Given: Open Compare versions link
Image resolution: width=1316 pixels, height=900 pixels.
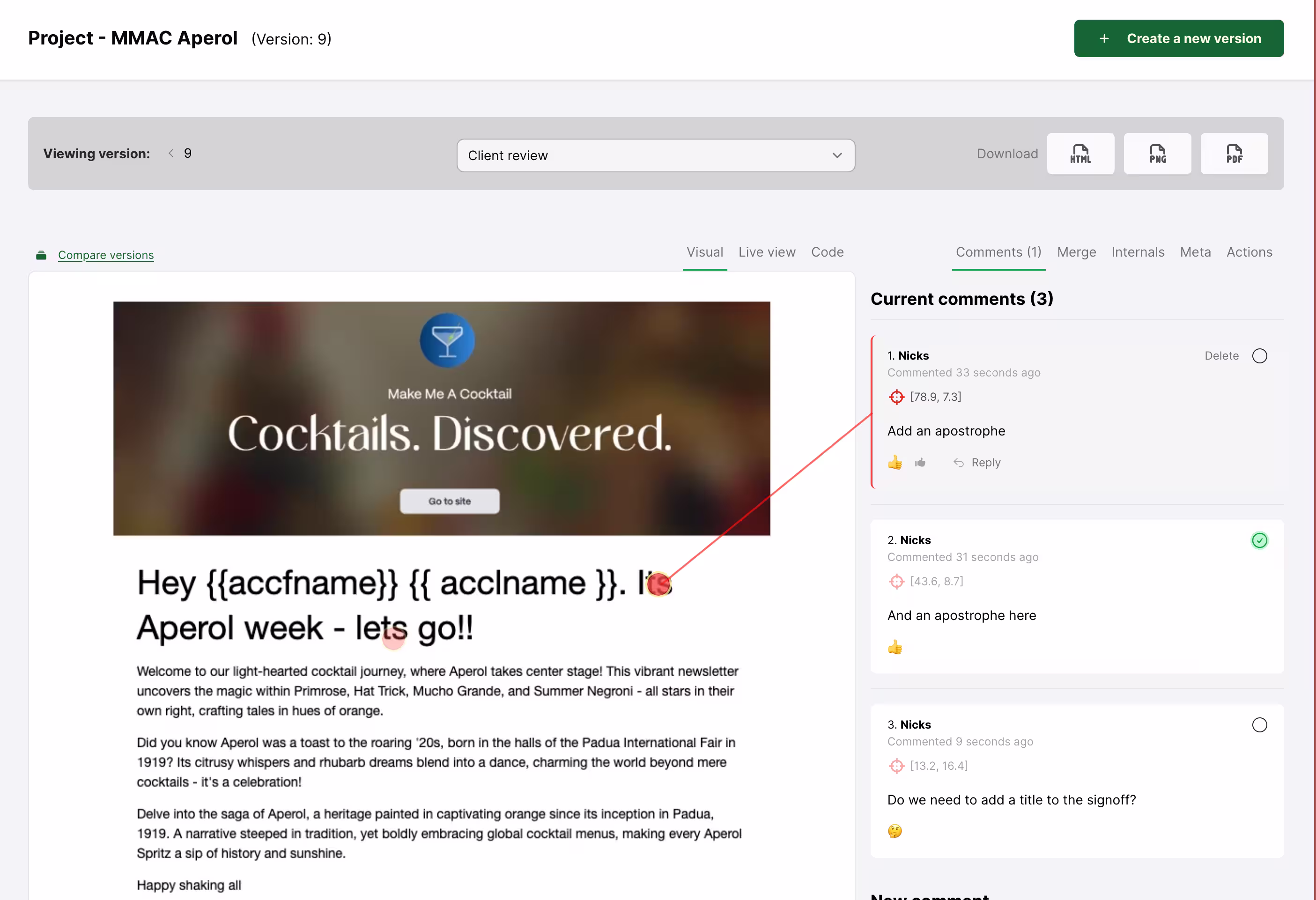Looking at the screenshot, I should point(105,255).
